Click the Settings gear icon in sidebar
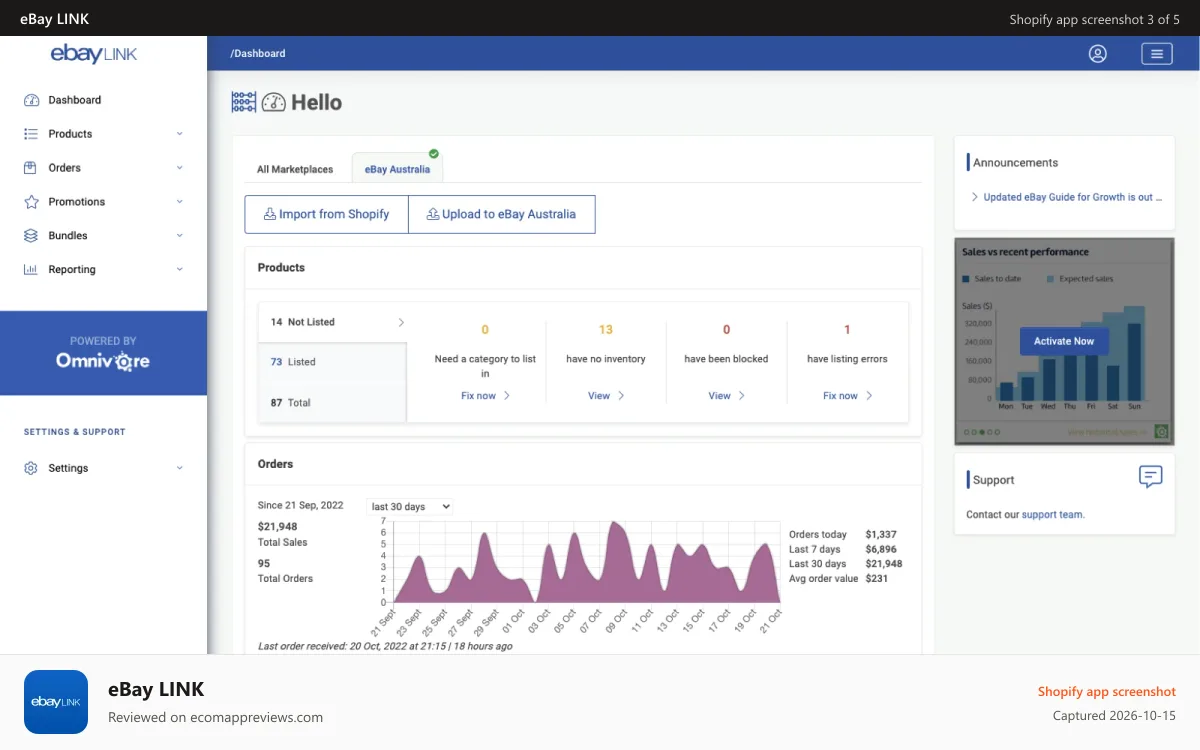This screenshot has height=750, width=1200. (31, 468)
